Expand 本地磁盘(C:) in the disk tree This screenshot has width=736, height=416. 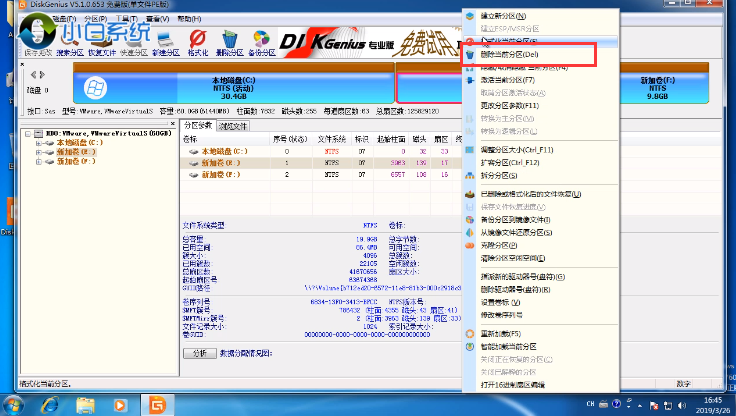[x=38, y=143]
